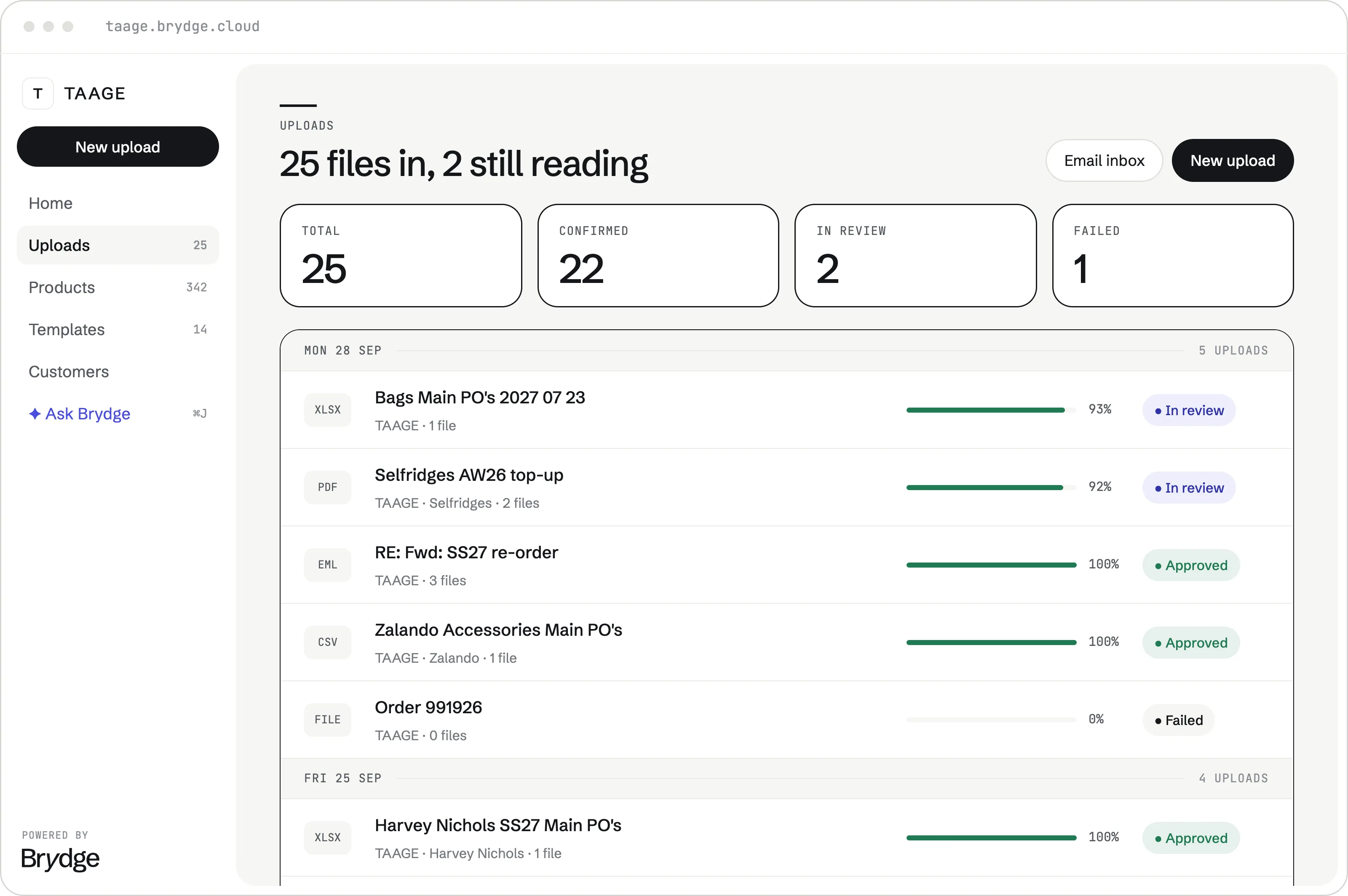Screen dimensions: 1348x896
Task: Click Failed status on Order 991926
Action: pos(1178,720)
